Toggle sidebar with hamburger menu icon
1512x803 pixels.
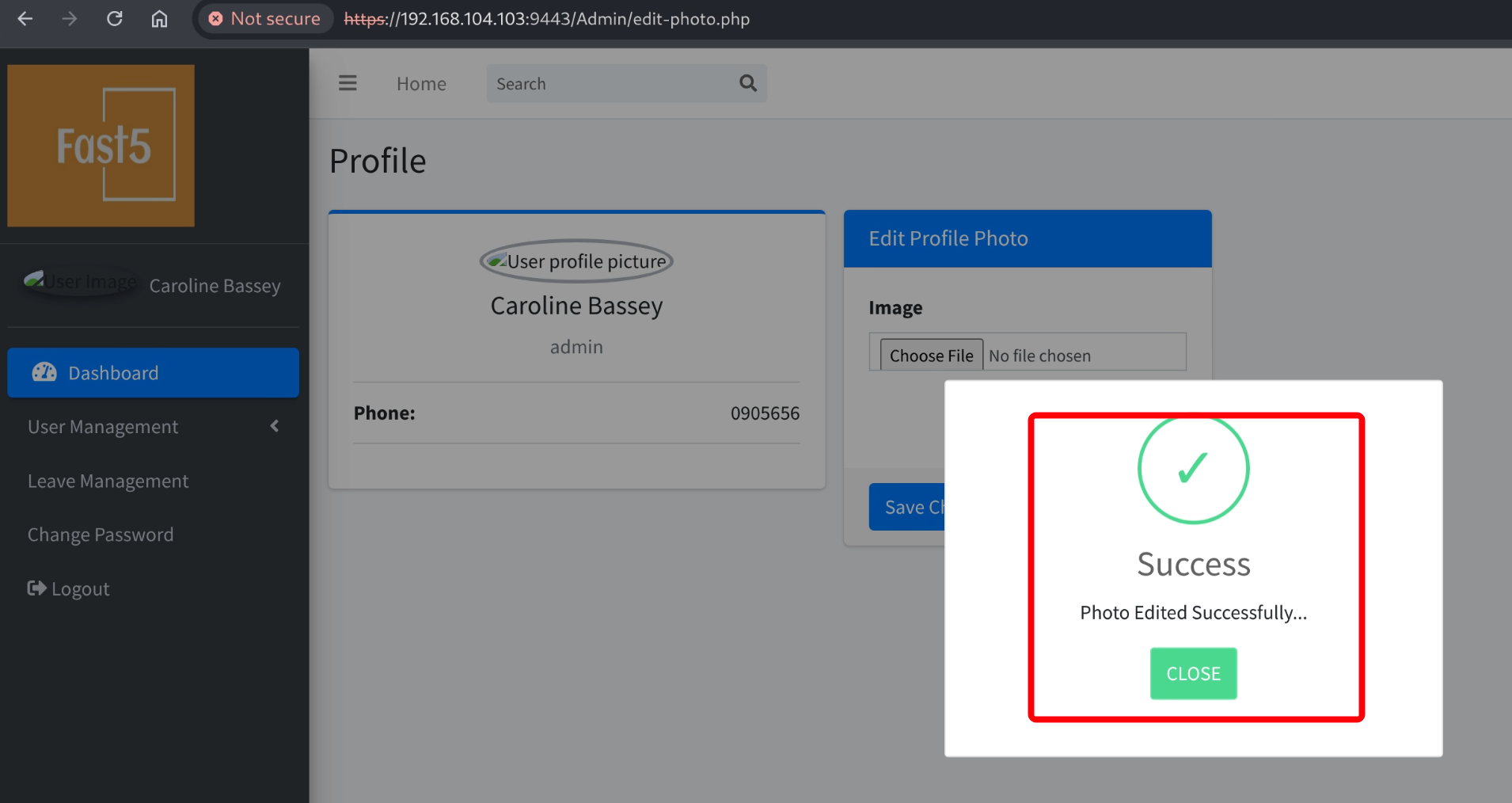(348, 83)
